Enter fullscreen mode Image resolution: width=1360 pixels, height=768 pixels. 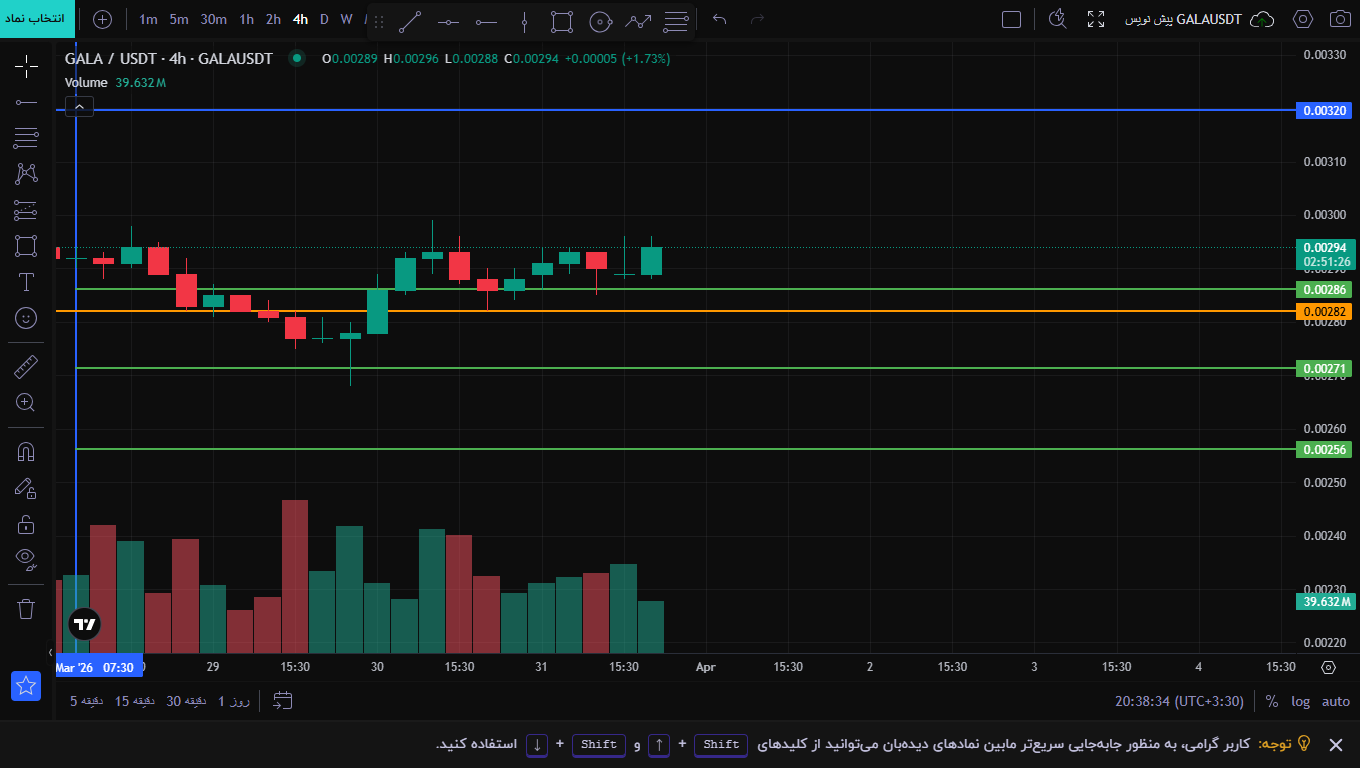[1096, 19]
